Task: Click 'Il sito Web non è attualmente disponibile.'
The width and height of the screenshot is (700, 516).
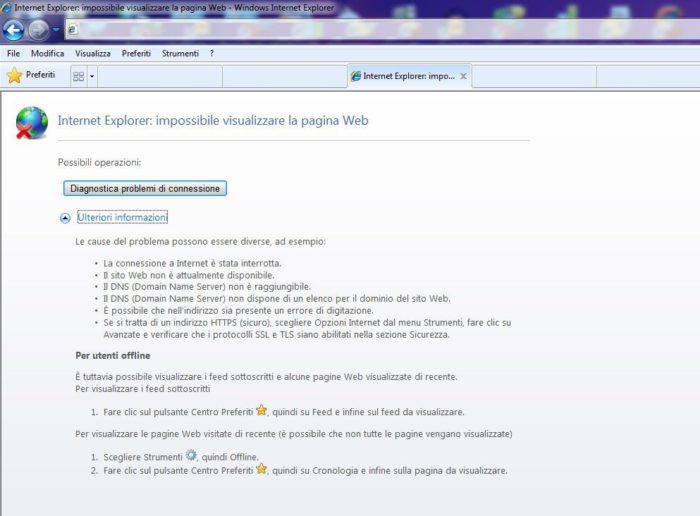Action: pos(189,275)
